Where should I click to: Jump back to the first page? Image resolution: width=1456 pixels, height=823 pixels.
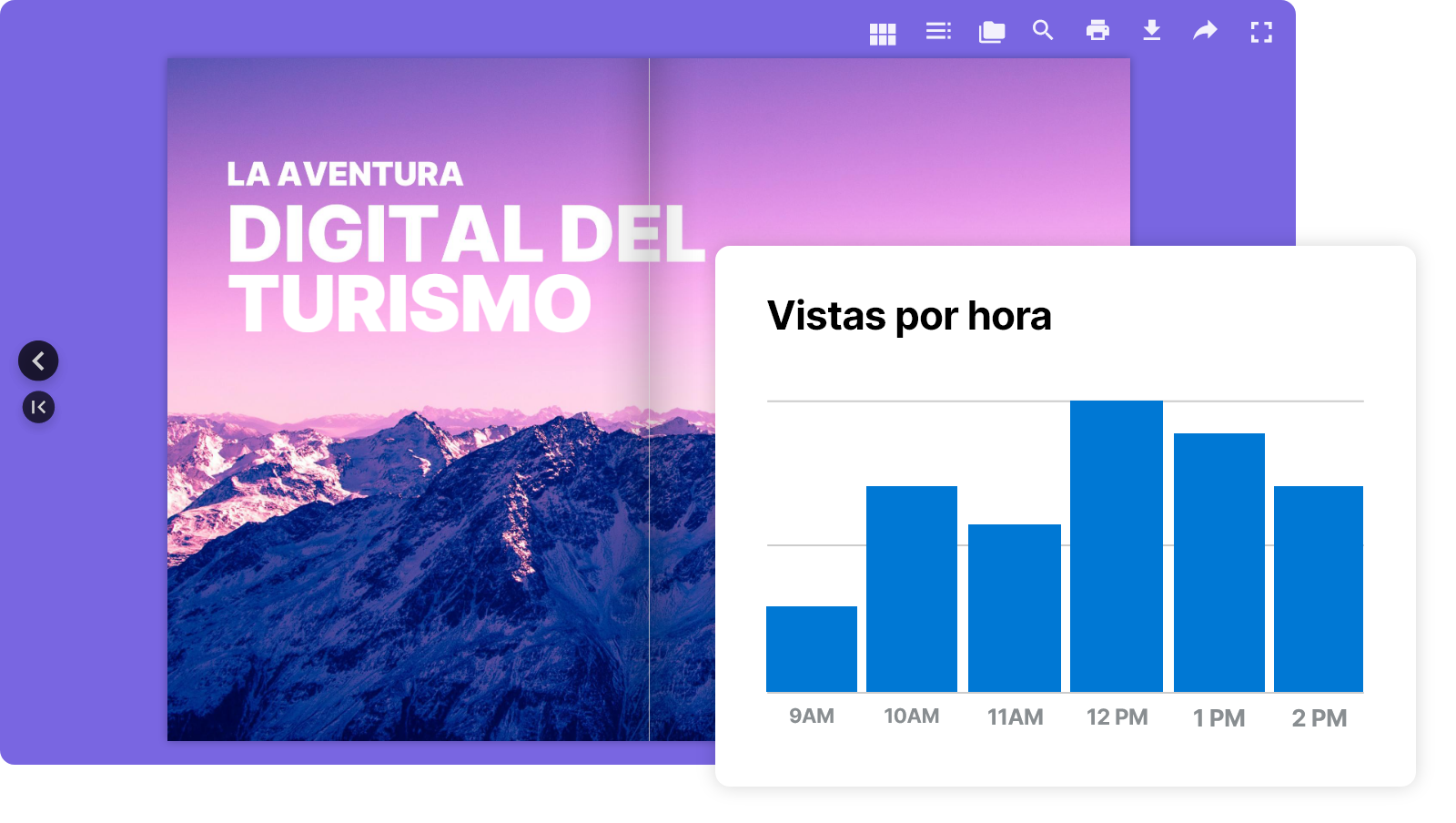click(x=38, y=407)
